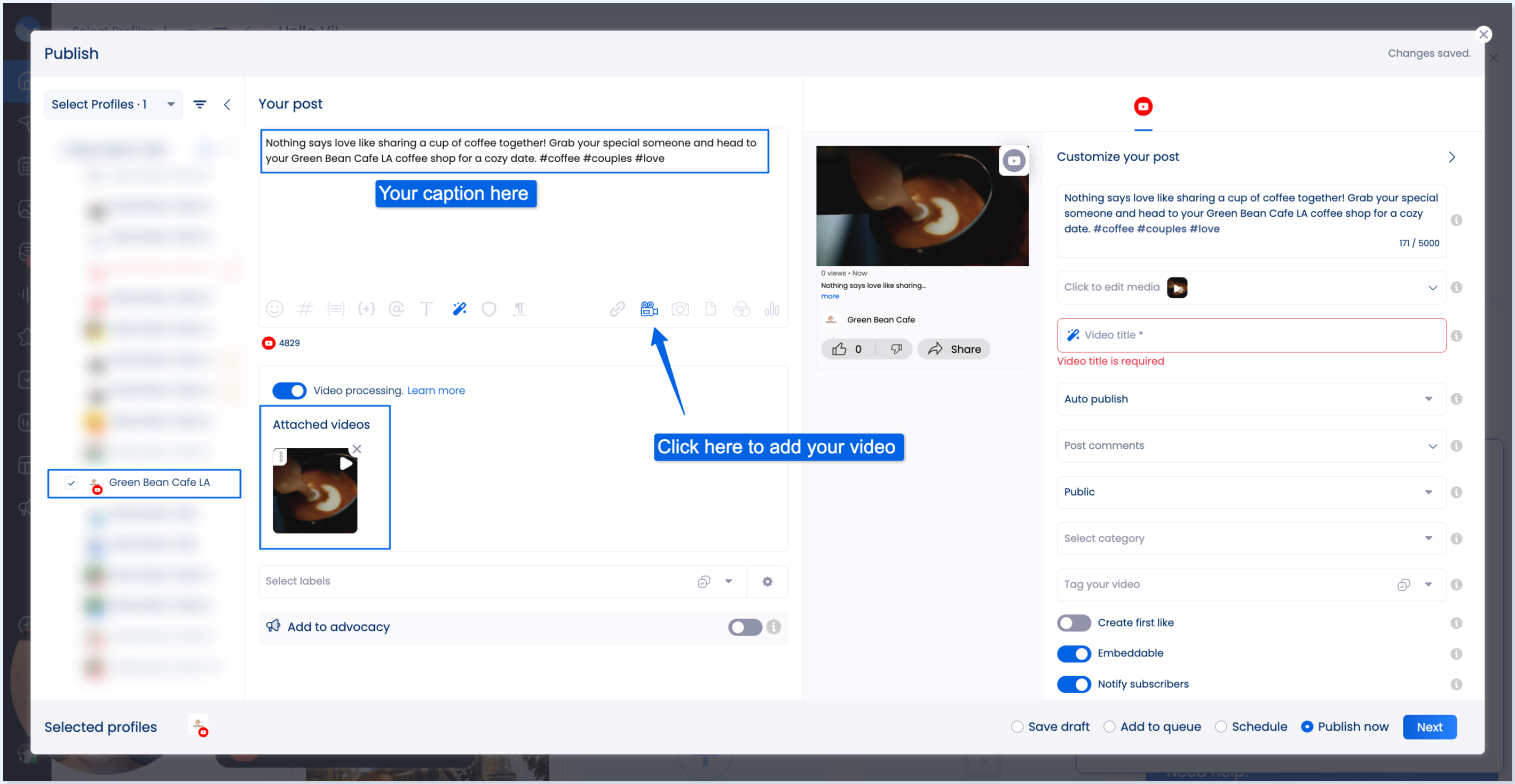1515x784 pixels.
Task: Click the copy icon in Tag your video
Action: (1403, 584)
